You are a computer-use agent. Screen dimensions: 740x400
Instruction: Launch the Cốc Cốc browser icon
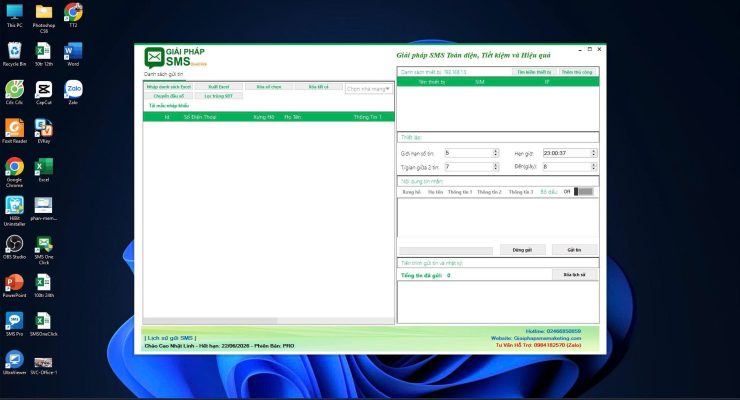click(x=14, y=90)
